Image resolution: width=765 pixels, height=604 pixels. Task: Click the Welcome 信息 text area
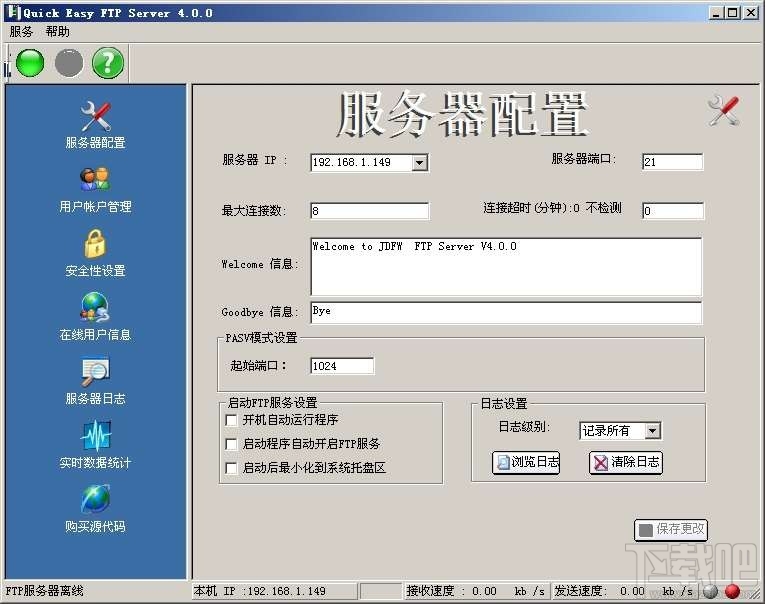pos(506,267)
